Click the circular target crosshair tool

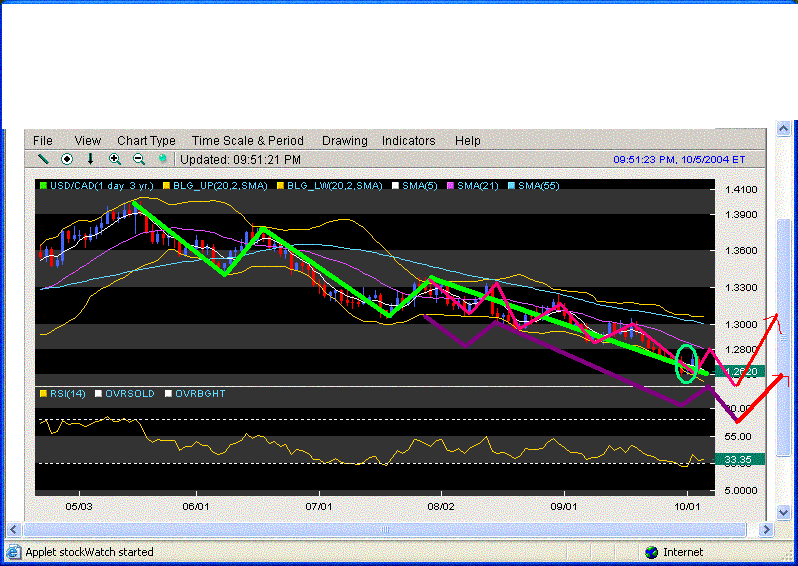pos(67,159)
